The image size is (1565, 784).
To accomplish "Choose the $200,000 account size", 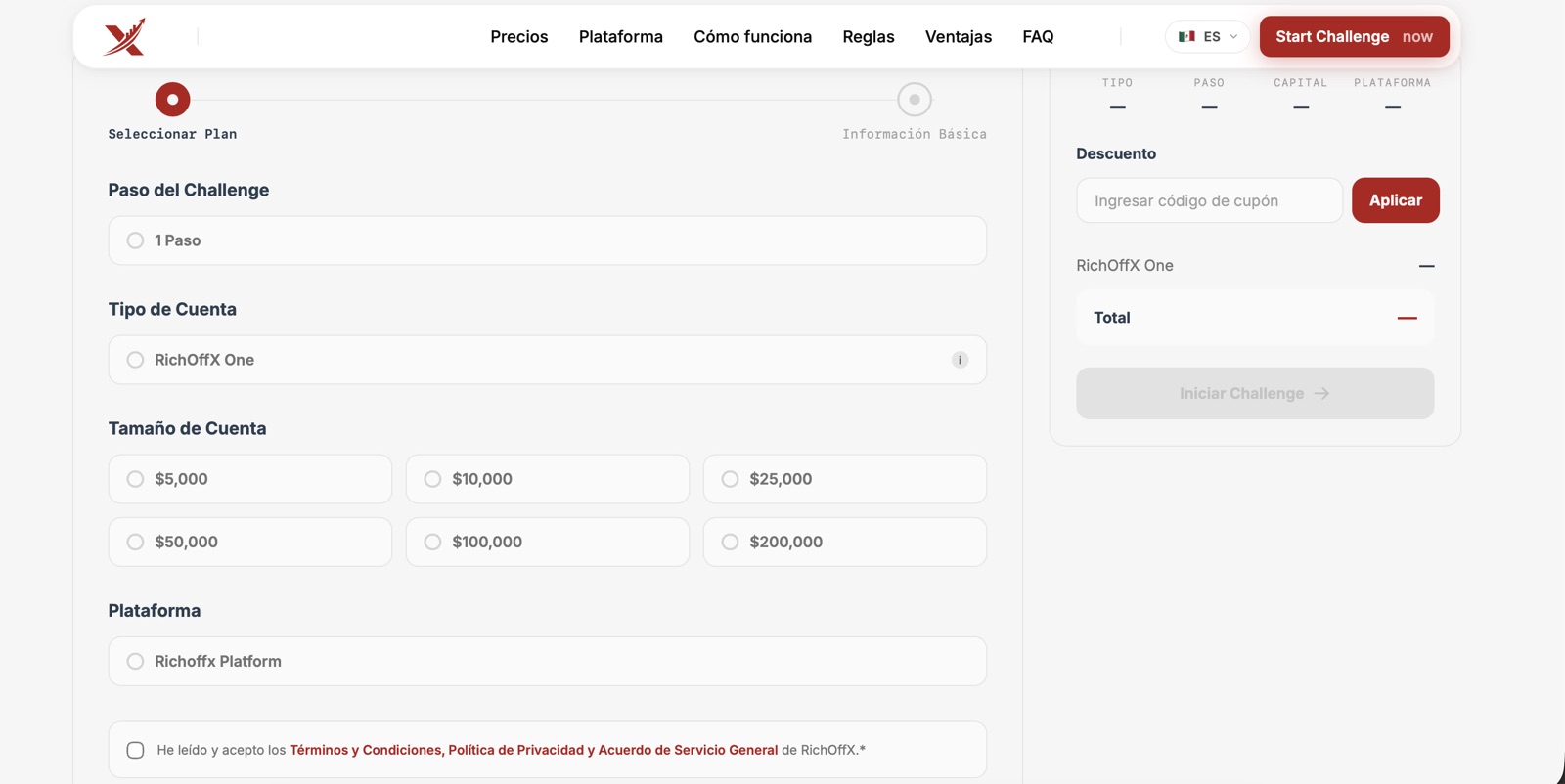I will point(845,542).
